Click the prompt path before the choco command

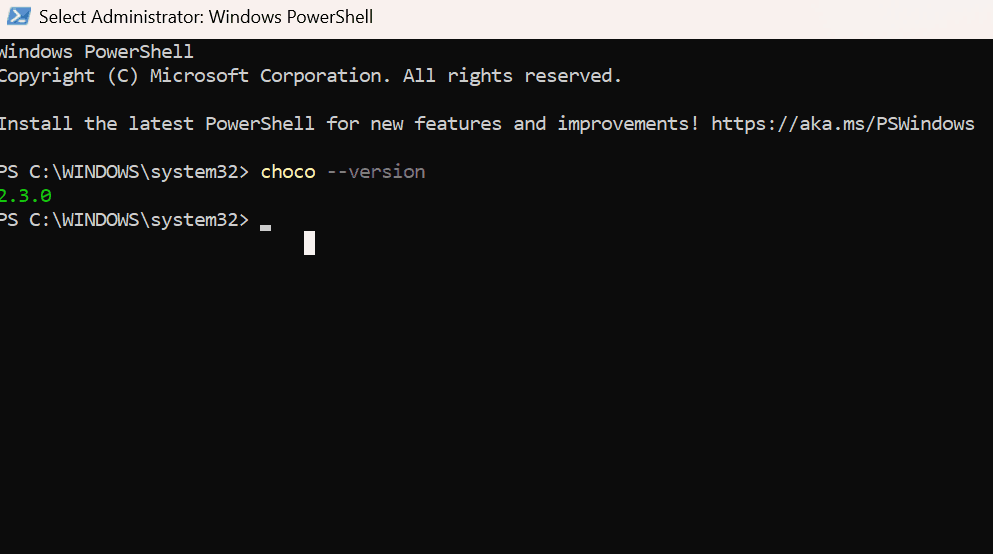point(123,172)
